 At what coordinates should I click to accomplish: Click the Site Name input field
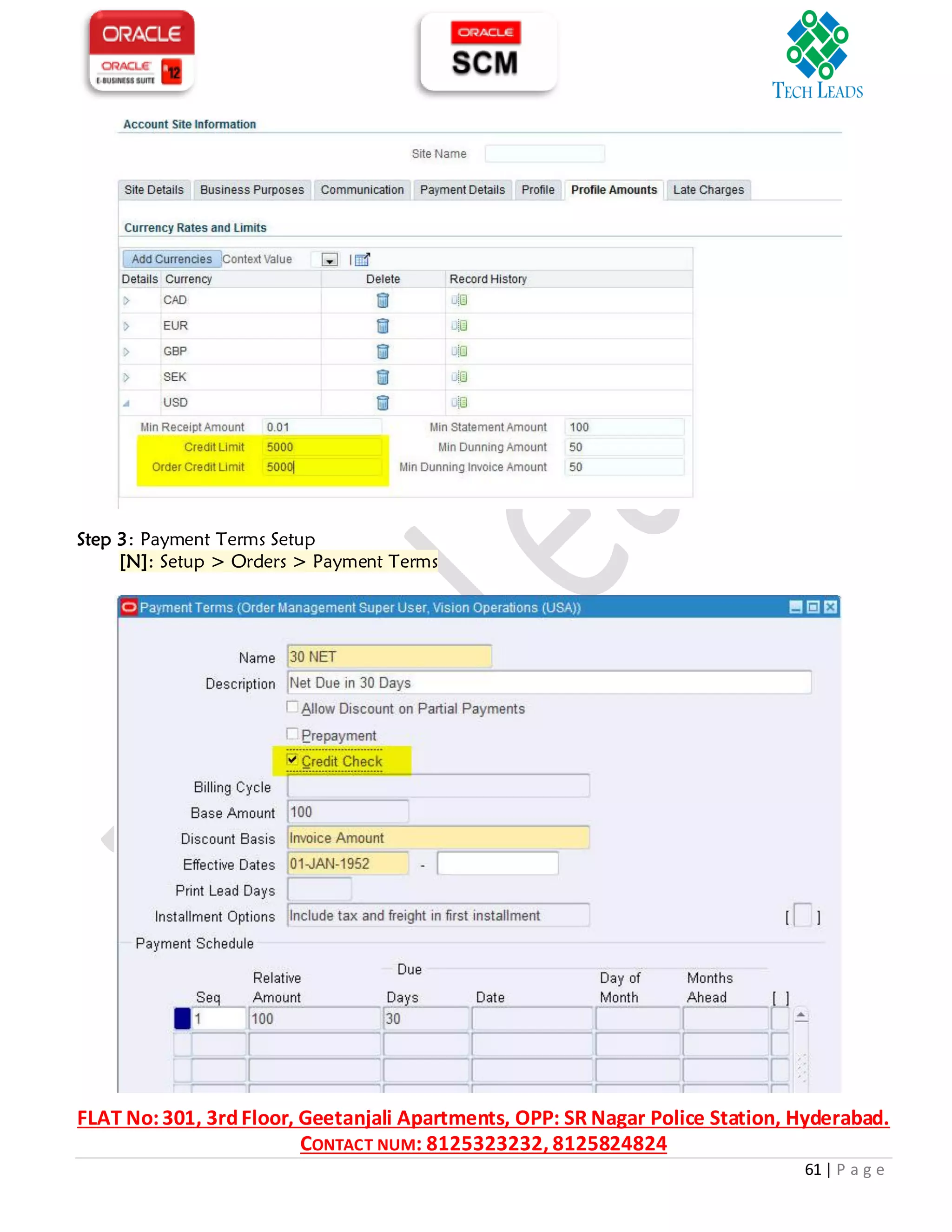pyautogui.click(x=544, y=153)
